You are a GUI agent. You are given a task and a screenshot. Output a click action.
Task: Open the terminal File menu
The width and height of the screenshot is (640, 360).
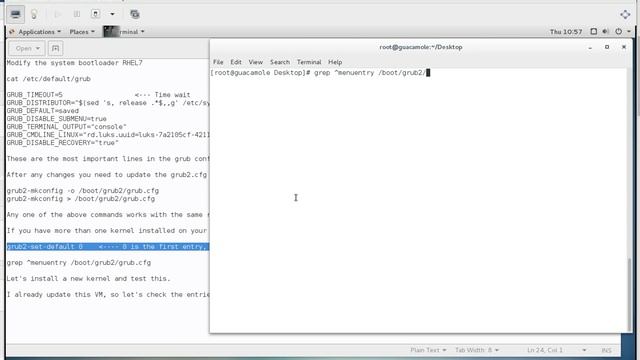pyautogui.click(x=218, y=62)
